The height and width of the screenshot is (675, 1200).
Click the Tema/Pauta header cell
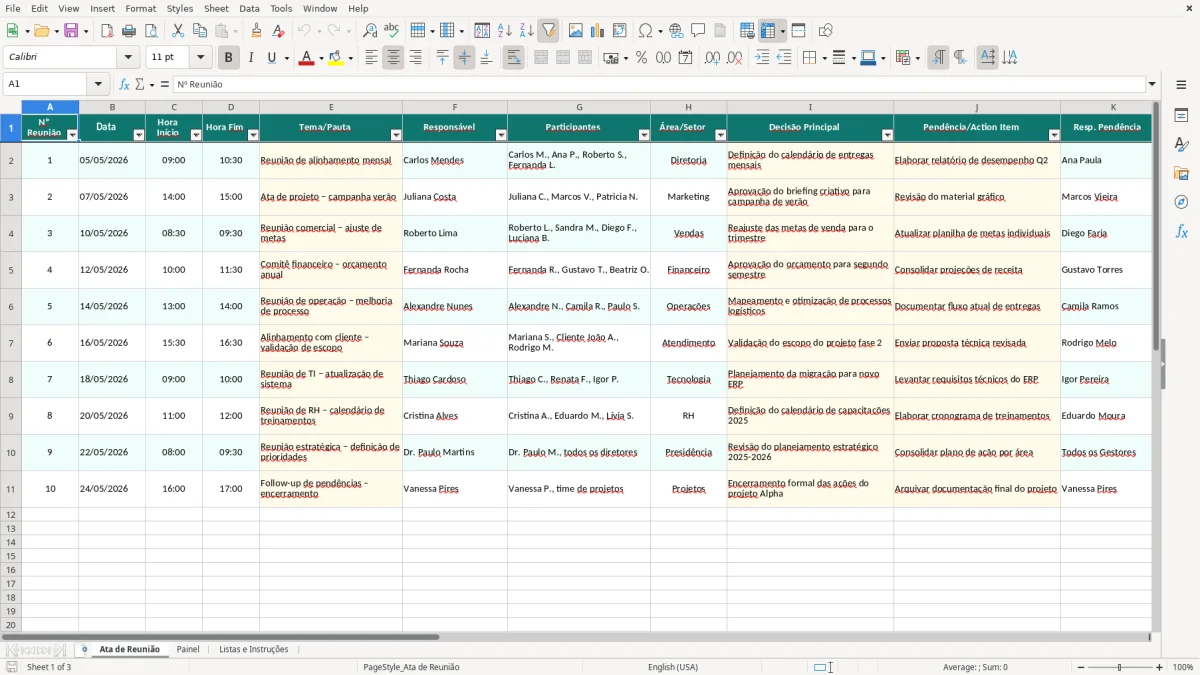331,127
